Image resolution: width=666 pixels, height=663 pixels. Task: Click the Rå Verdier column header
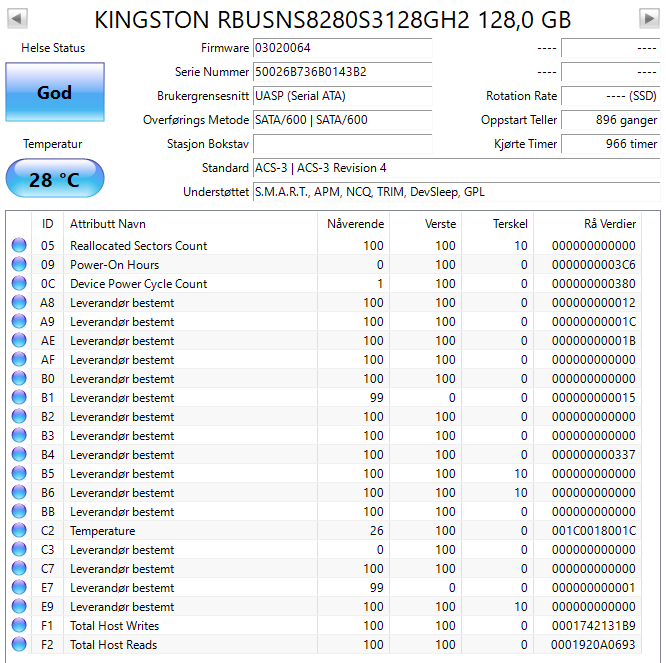click(x=609, y=224)
